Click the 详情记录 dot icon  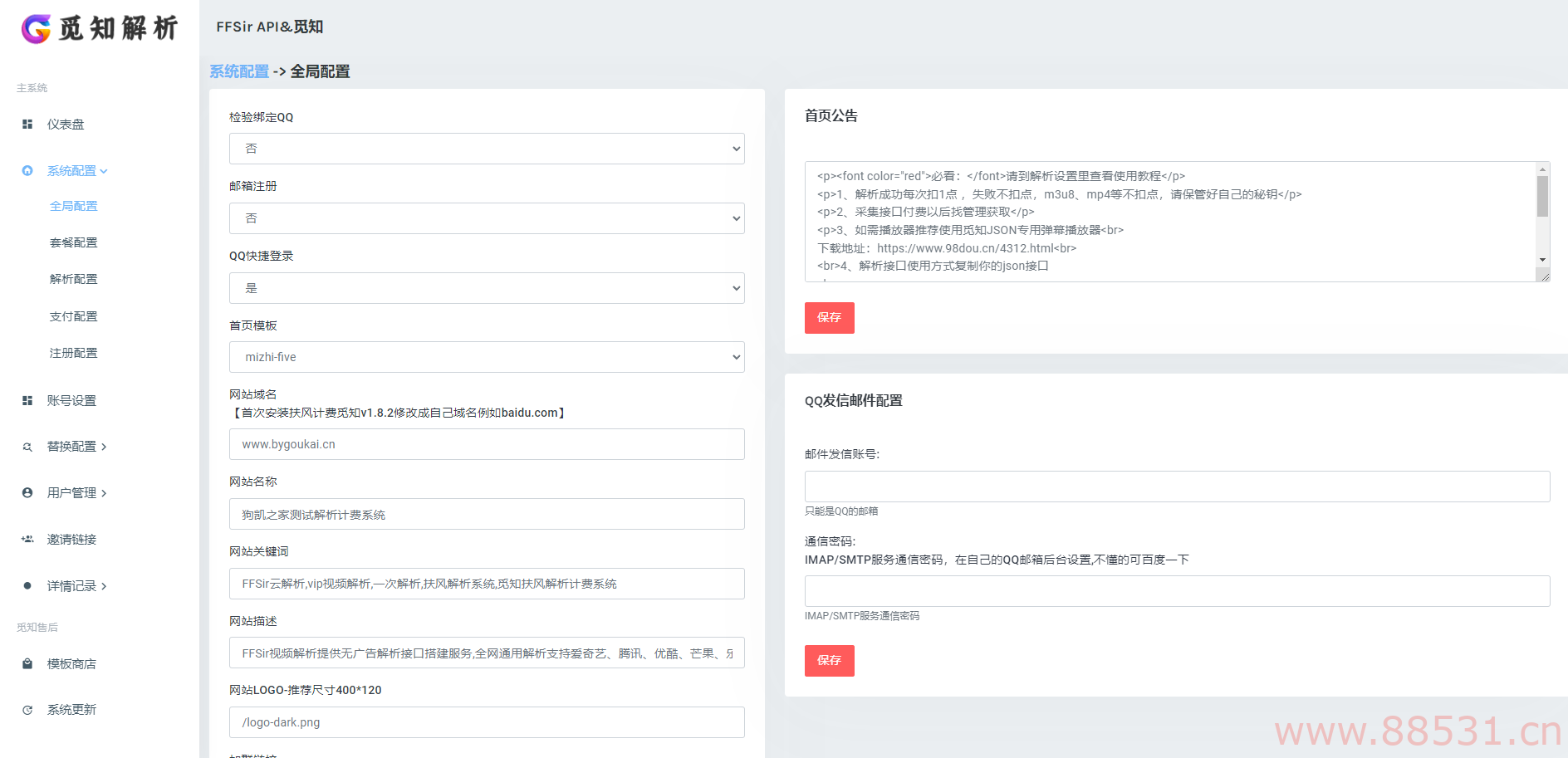coord(27,586)
